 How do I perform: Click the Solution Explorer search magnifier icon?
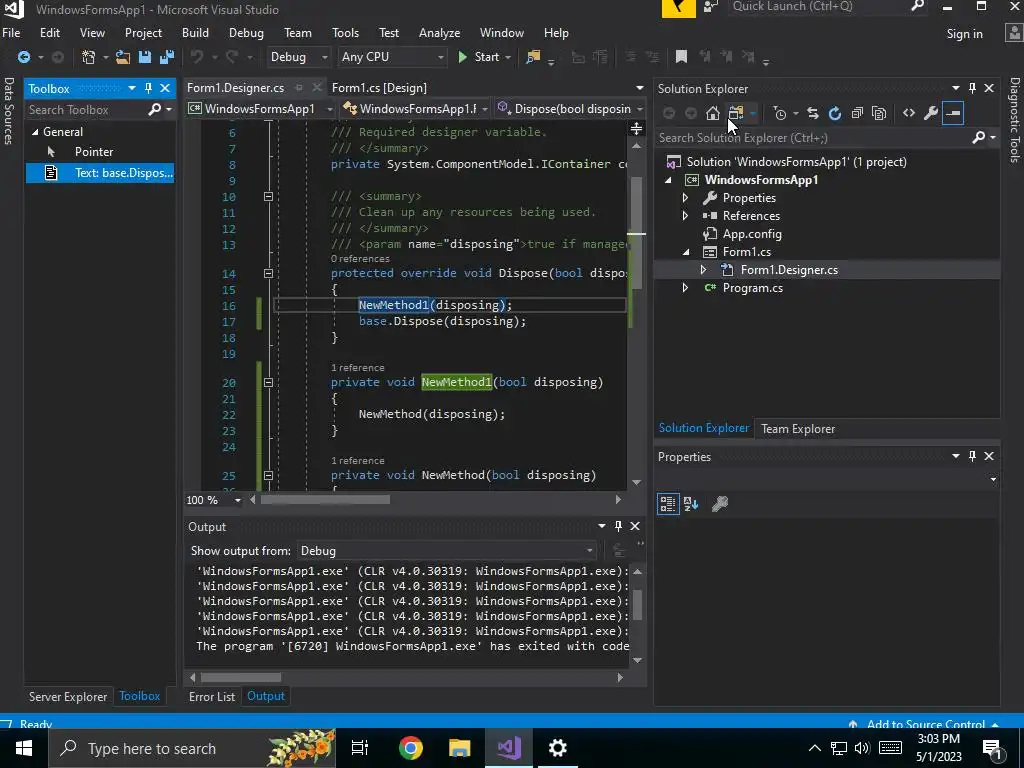pyautogui.click(x=978, y=138)
